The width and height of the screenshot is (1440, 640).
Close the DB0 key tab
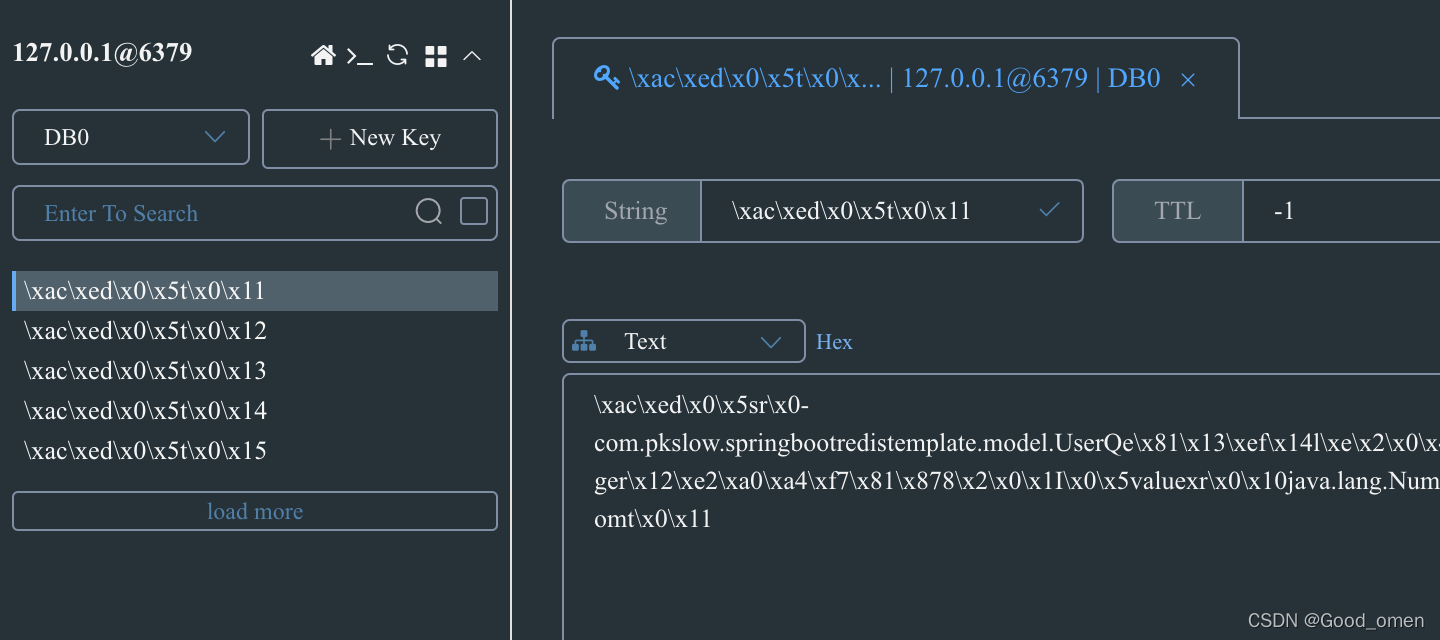(x=1188, y=80)
